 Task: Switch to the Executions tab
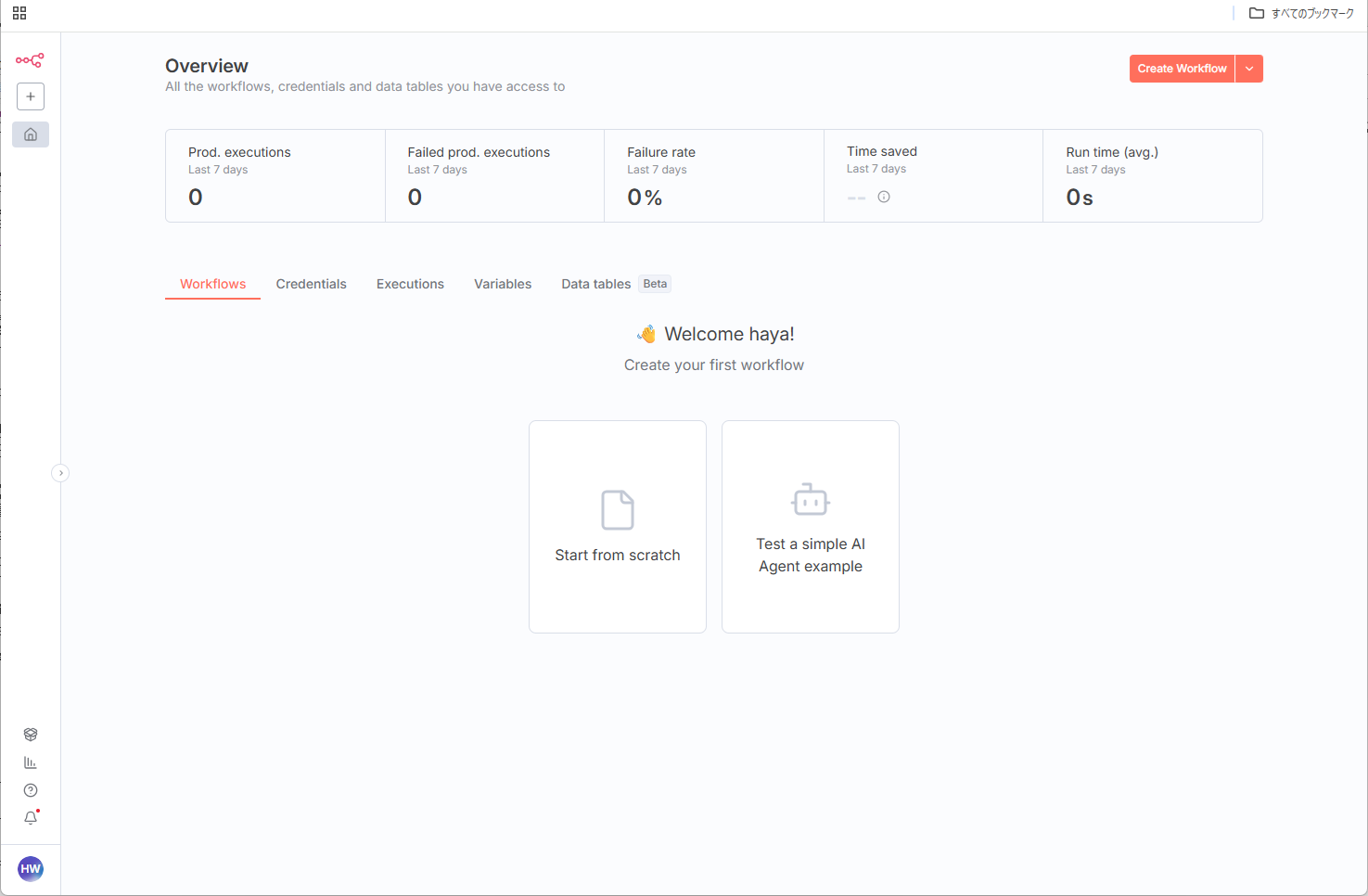[x=410, y=284]
